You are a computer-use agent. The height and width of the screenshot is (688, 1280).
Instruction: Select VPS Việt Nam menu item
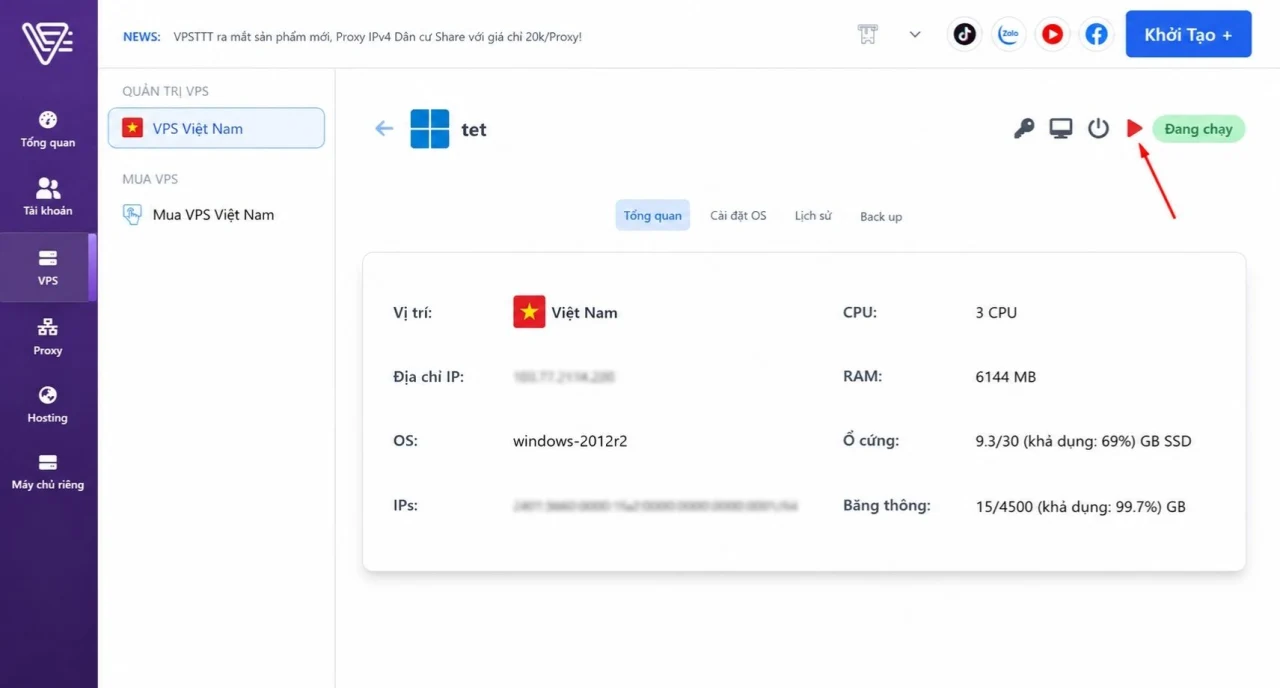pos(216,128)
